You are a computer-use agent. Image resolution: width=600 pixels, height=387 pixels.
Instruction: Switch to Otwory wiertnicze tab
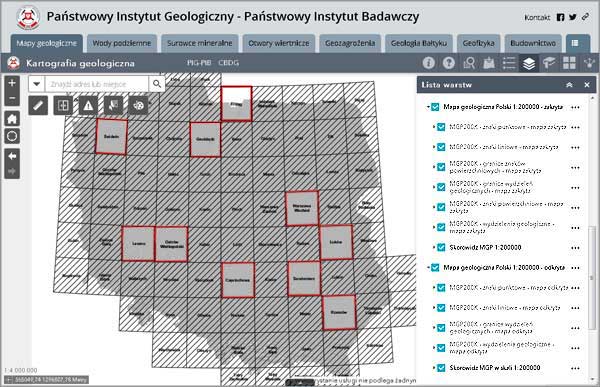[279, 43]
